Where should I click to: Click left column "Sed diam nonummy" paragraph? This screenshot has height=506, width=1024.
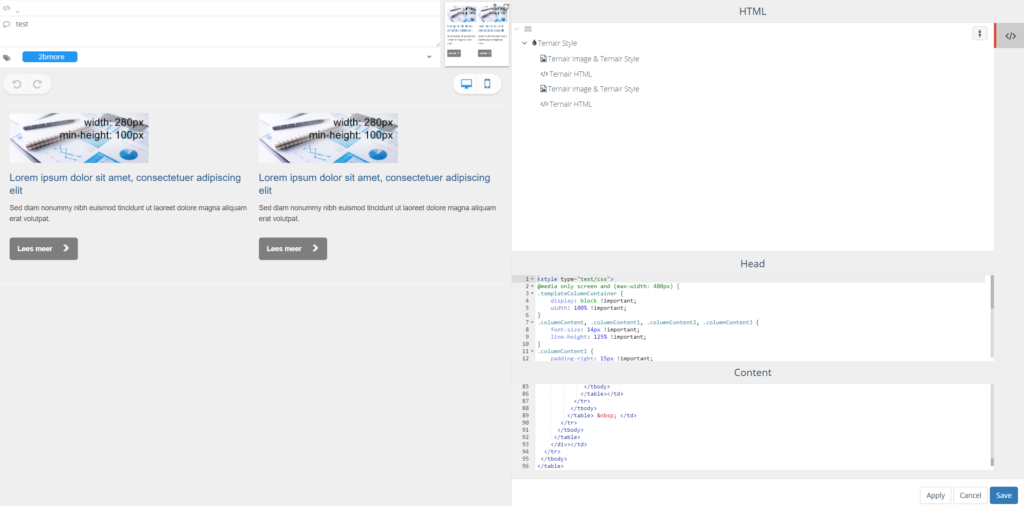coord(128,213)
